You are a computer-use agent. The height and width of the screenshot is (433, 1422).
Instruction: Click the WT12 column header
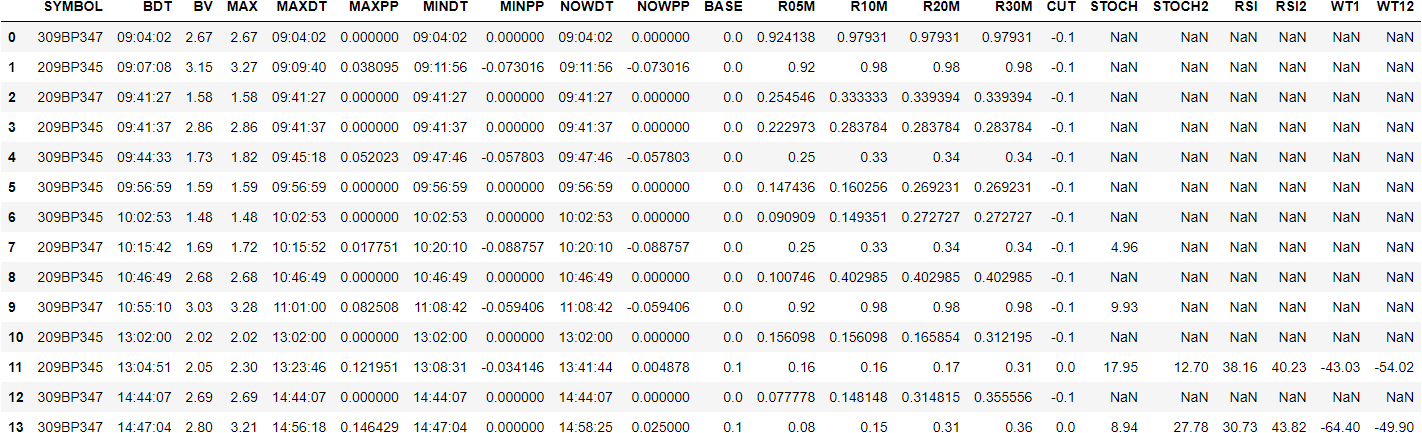(1394, 7)
